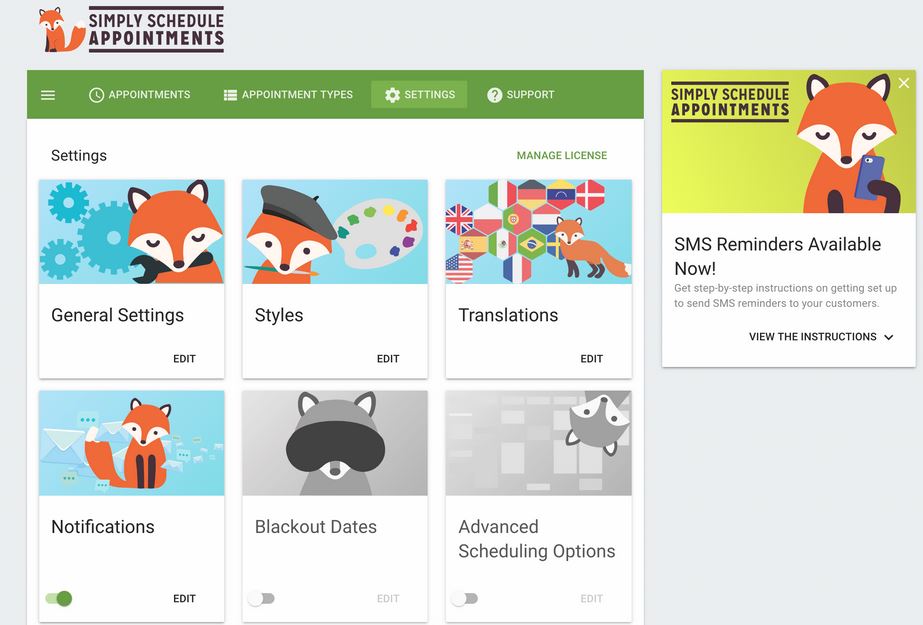Image resolution: width=923 pixels, height=625 pixels.
Task: Click the disabled Edit under Blackout Dates
Action: tap(388, 599)
